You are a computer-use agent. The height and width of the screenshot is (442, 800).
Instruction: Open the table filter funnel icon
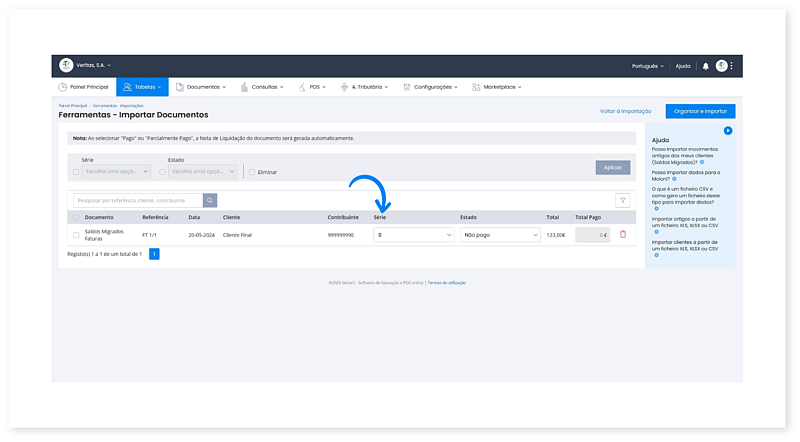pyautogui.click(x=623, y=200)
